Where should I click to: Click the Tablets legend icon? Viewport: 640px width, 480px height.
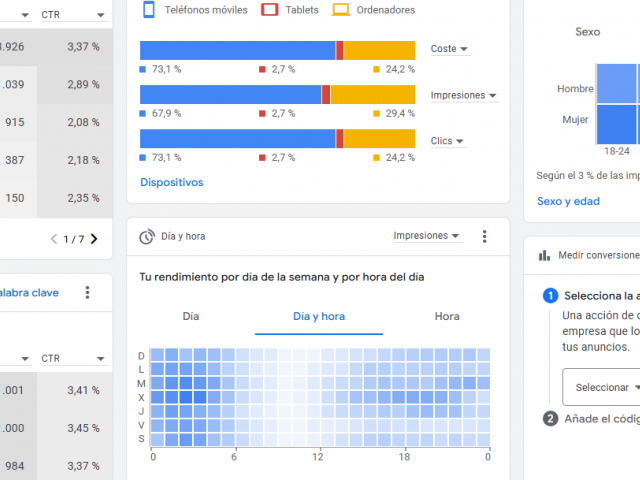click(x=268, y=10)
